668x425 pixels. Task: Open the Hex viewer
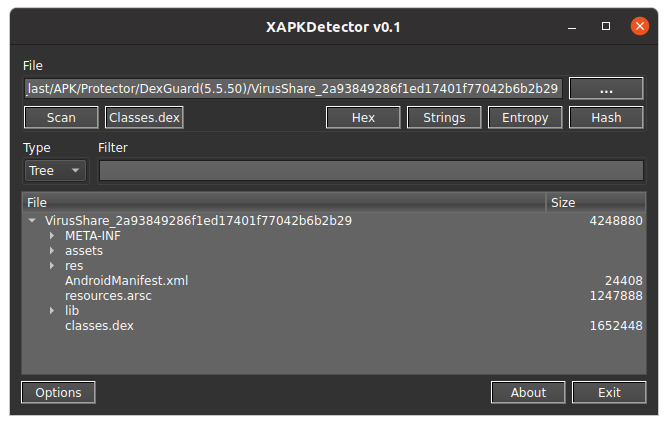tap(363, 118)
